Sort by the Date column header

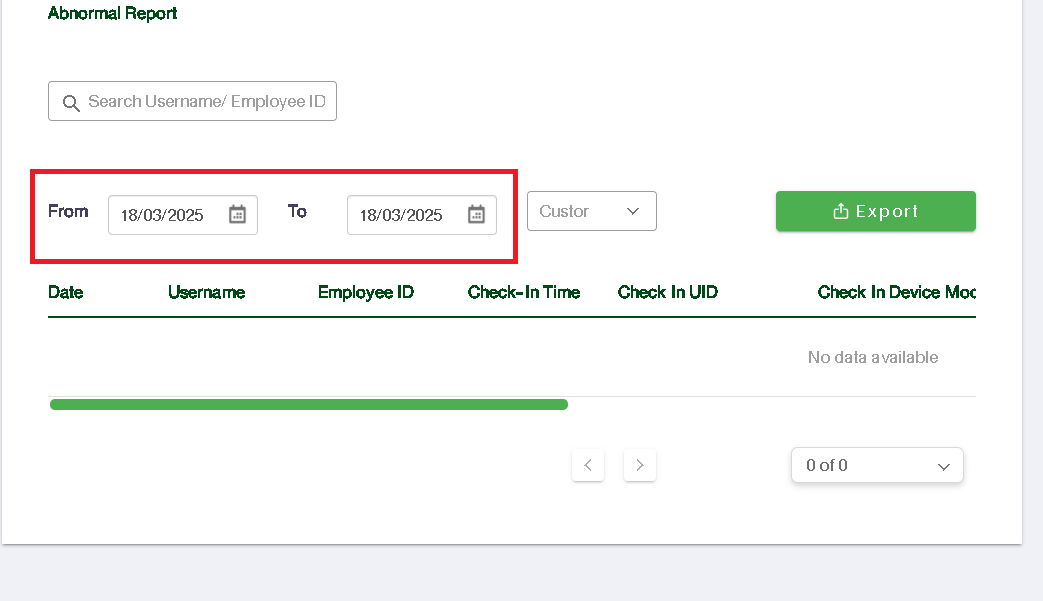click(66, 292)
